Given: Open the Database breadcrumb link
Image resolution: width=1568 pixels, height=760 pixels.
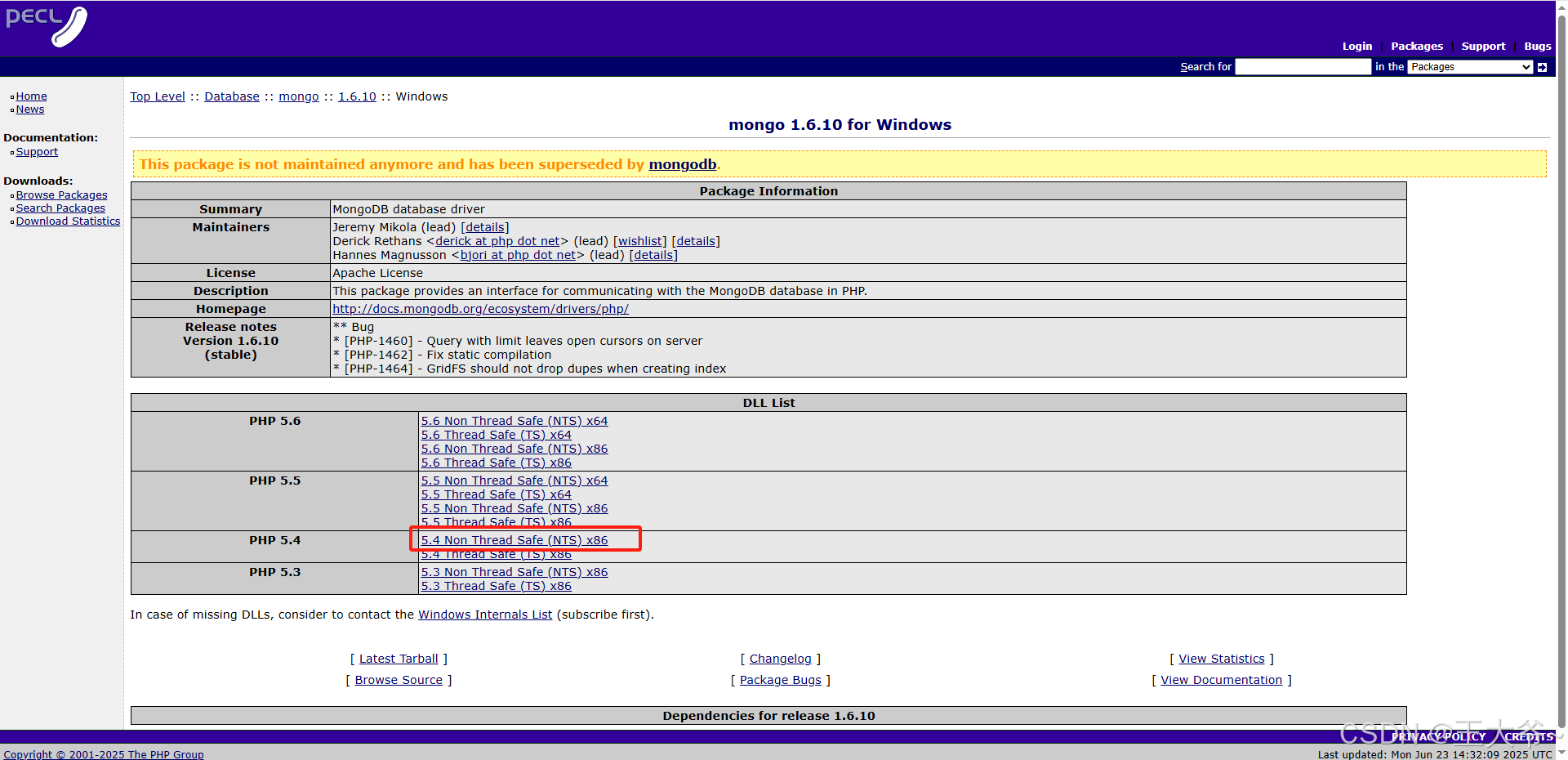Looking at the screenshot, I should (x=232, y=96).
